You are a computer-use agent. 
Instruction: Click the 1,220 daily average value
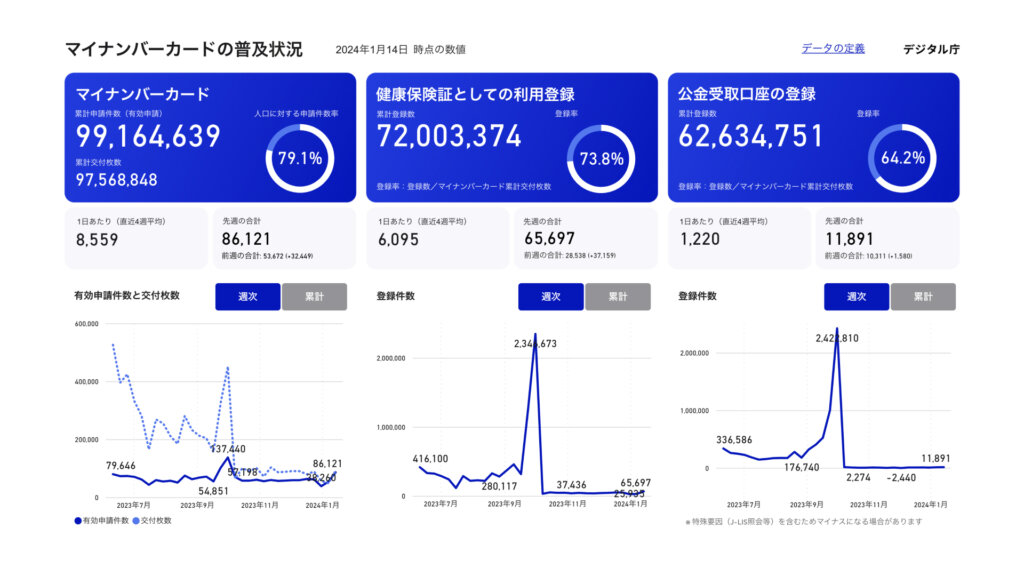pos(699,240)
